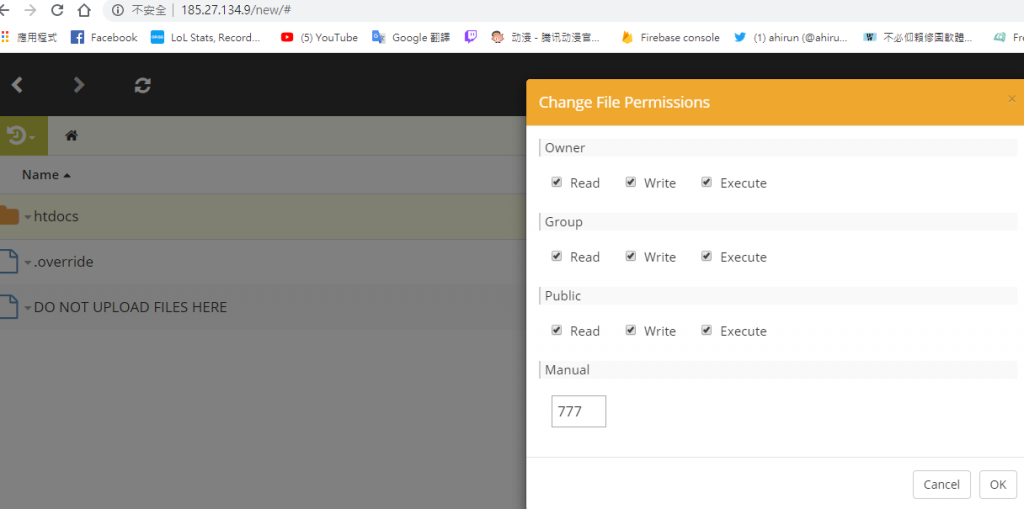Select the DO NOT UPLOAD FILES HERE file icon

(8, 306)
